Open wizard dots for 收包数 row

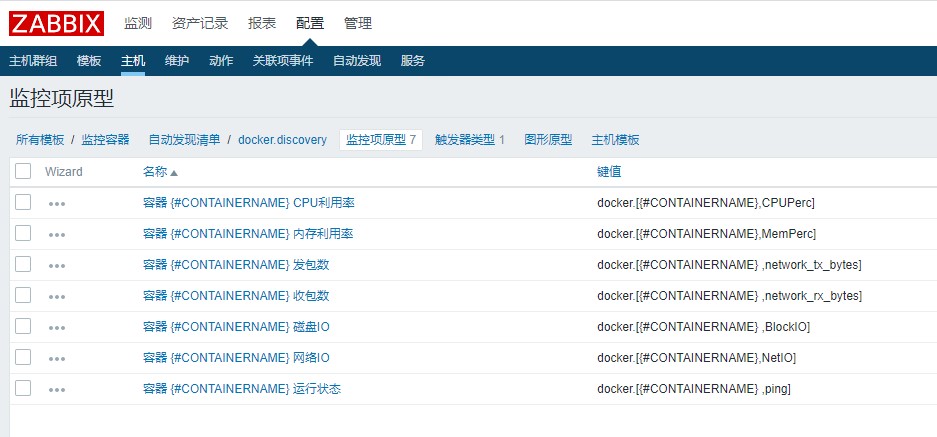(57, 297)
